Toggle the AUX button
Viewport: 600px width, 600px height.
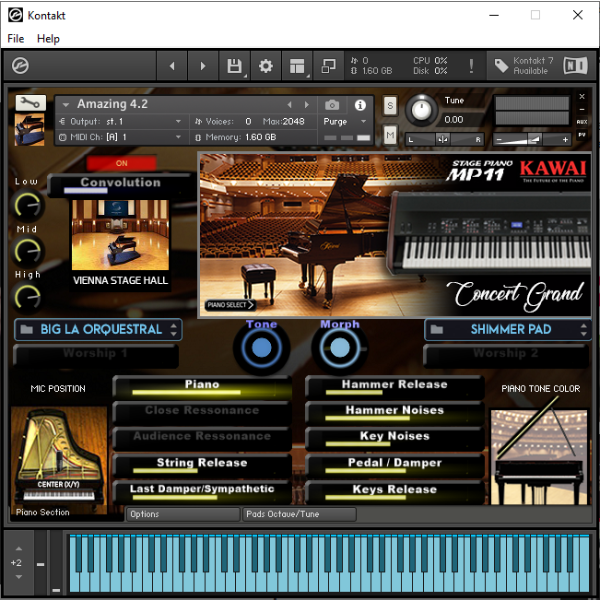coord(582,122)
